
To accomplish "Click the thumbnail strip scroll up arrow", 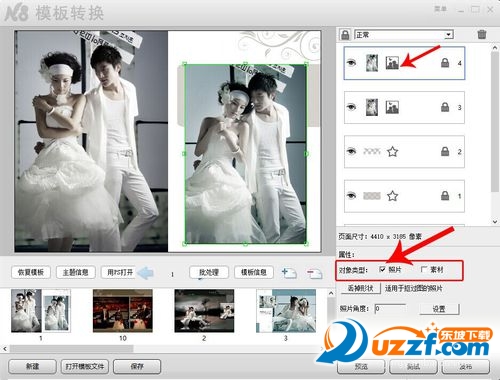I will (331, 293).
